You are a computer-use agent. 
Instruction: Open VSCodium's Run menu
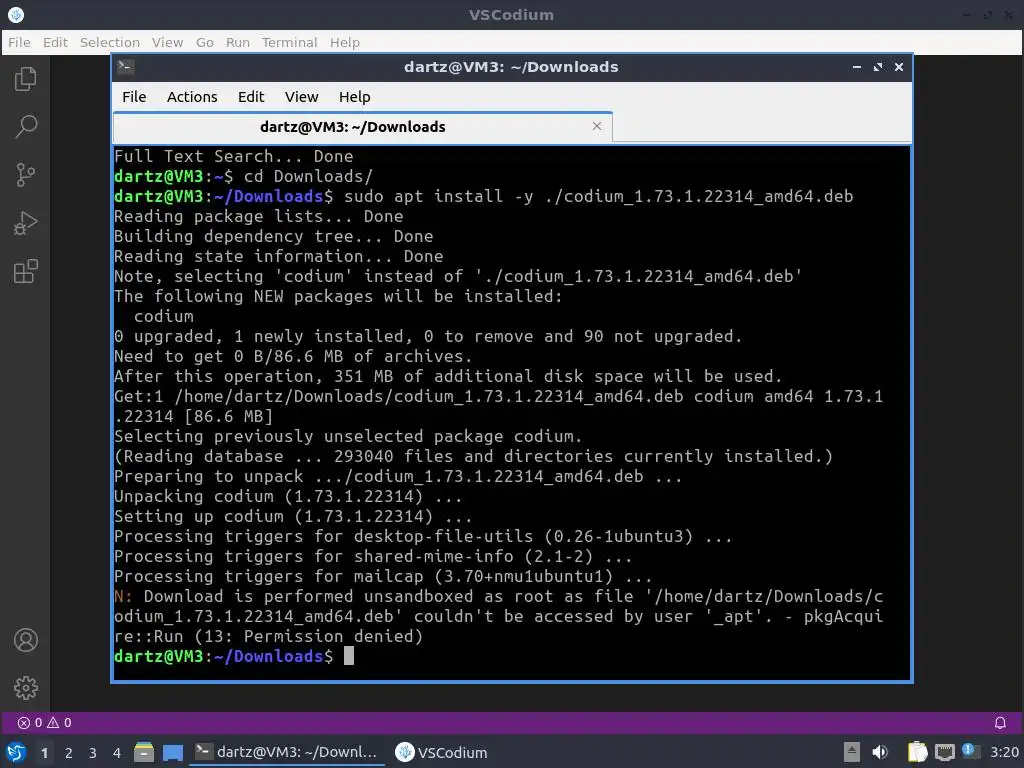click(x=238, y=42)
